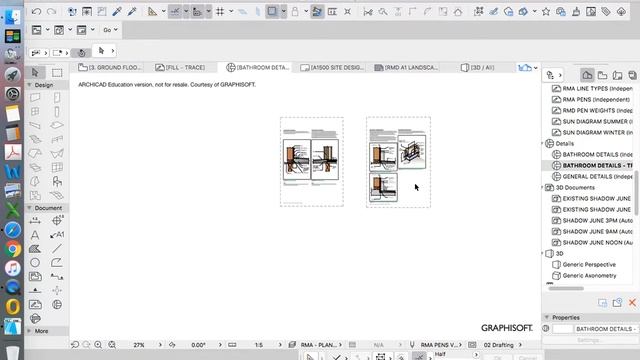Image resolution: width=640 pixels, height=360 pixels.
Task: Click the zoom in magnifier at bottom bar
Action: coord(98,345)
